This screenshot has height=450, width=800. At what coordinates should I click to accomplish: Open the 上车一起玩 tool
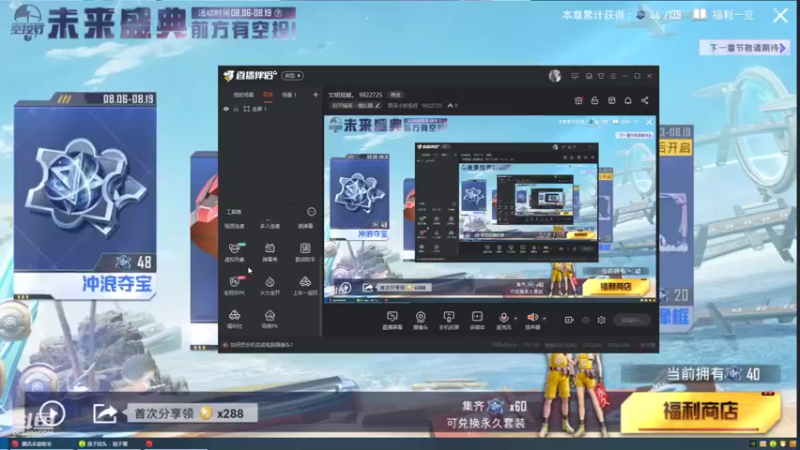pyautogui.click(x=305, y=285)
